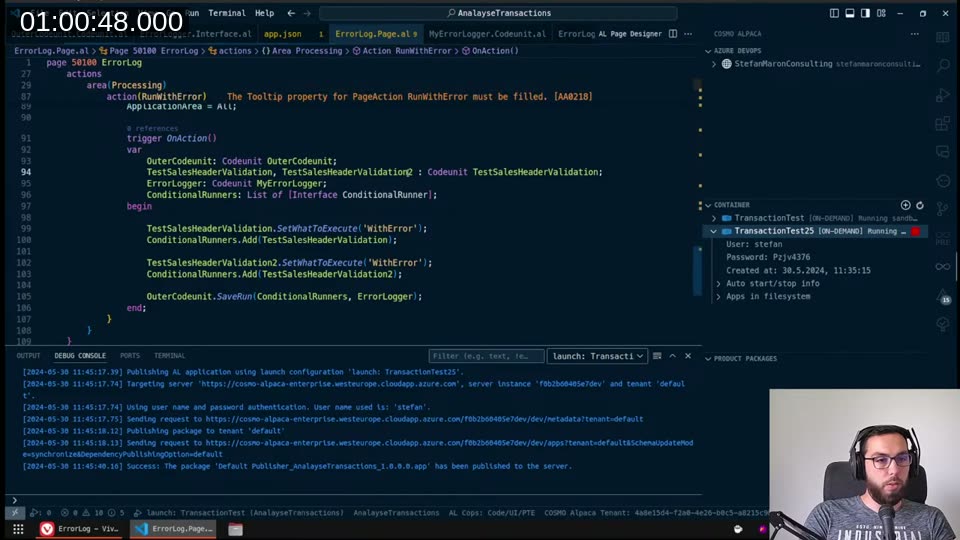This screenshot has height=540, width=960.
Task: Refresh the Container list
Action: (x=921, y=205)
